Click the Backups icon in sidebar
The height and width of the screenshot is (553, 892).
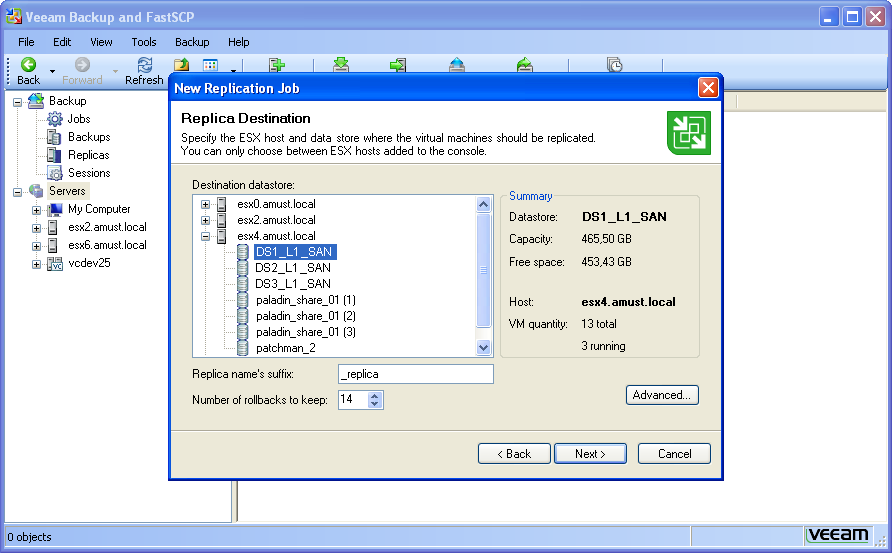[55, 137]
